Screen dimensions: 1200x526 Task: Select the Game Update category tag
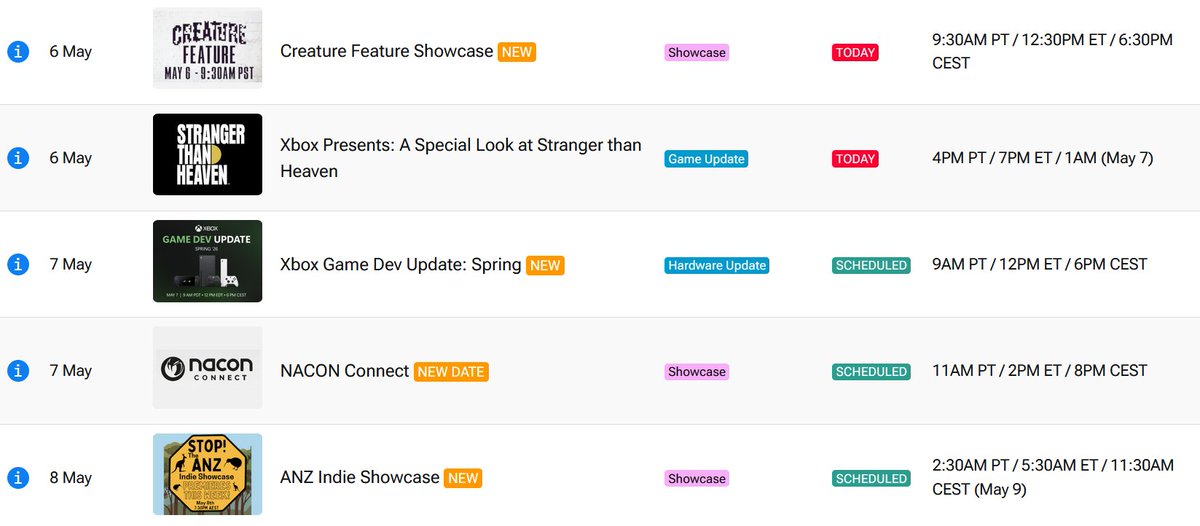706,159
